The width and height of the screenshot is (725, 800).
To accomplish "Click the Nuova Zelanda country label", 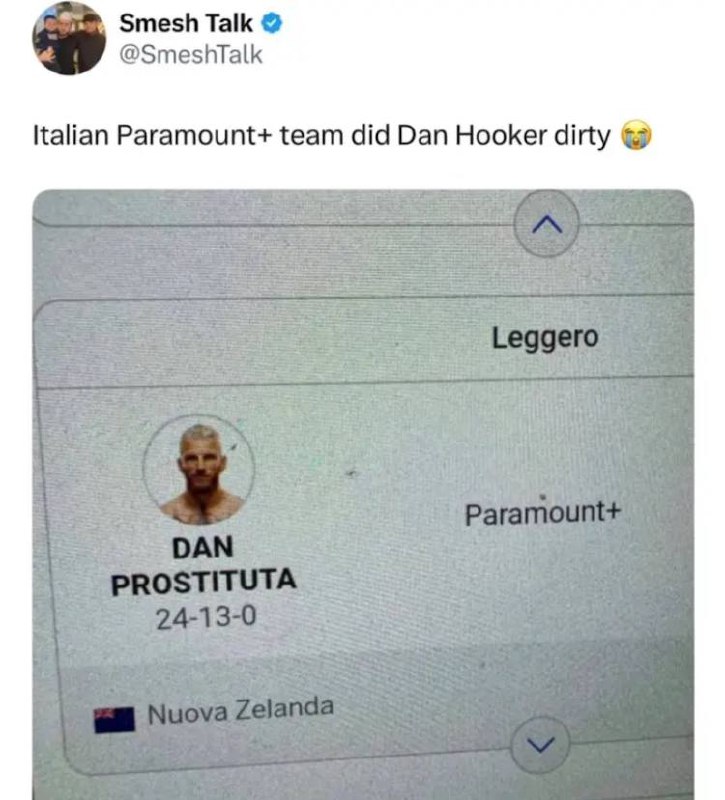I will point(241,710).
